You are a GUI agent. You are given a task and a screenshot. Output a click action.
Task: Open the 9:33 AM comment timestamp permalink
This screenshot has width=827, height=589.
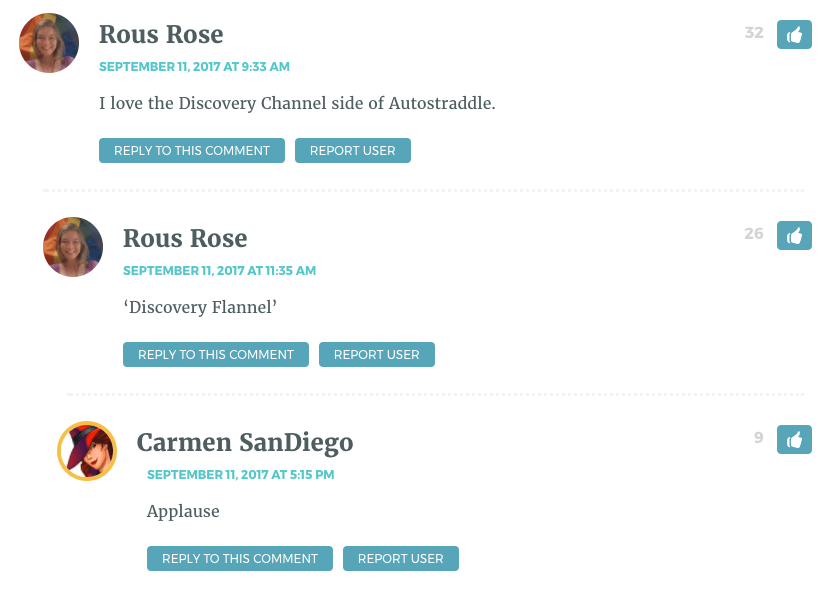194,67
